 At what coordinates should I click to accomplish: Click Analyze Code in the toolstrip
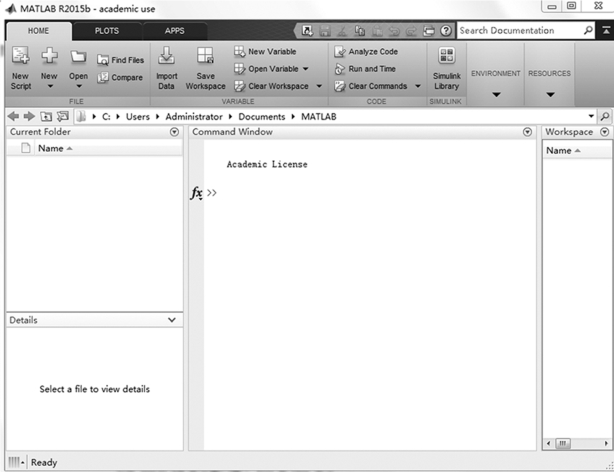(x=366, y=52)
